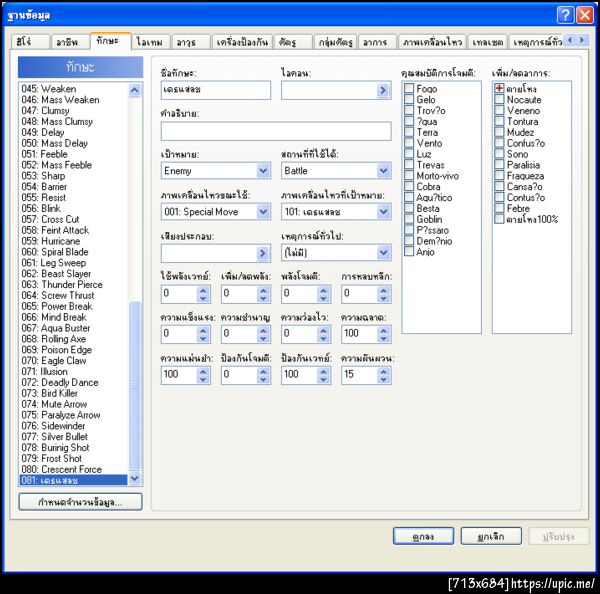Image resolution: width=600 pixels, height=594 pixels.
Task: Increase the ความแม่นยำ value
Action: point(203,371)
